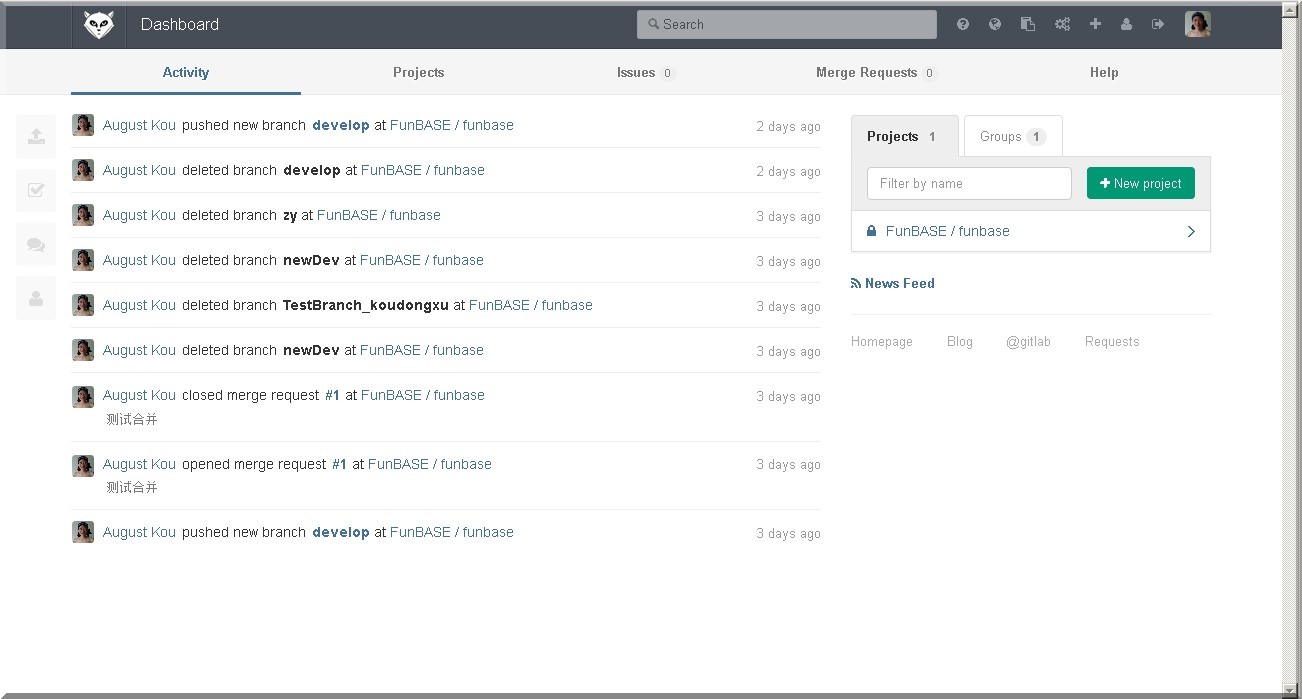The image size is (1302, 699).
Task: Click the GitLab fox logo
Action: pos(99,25)
